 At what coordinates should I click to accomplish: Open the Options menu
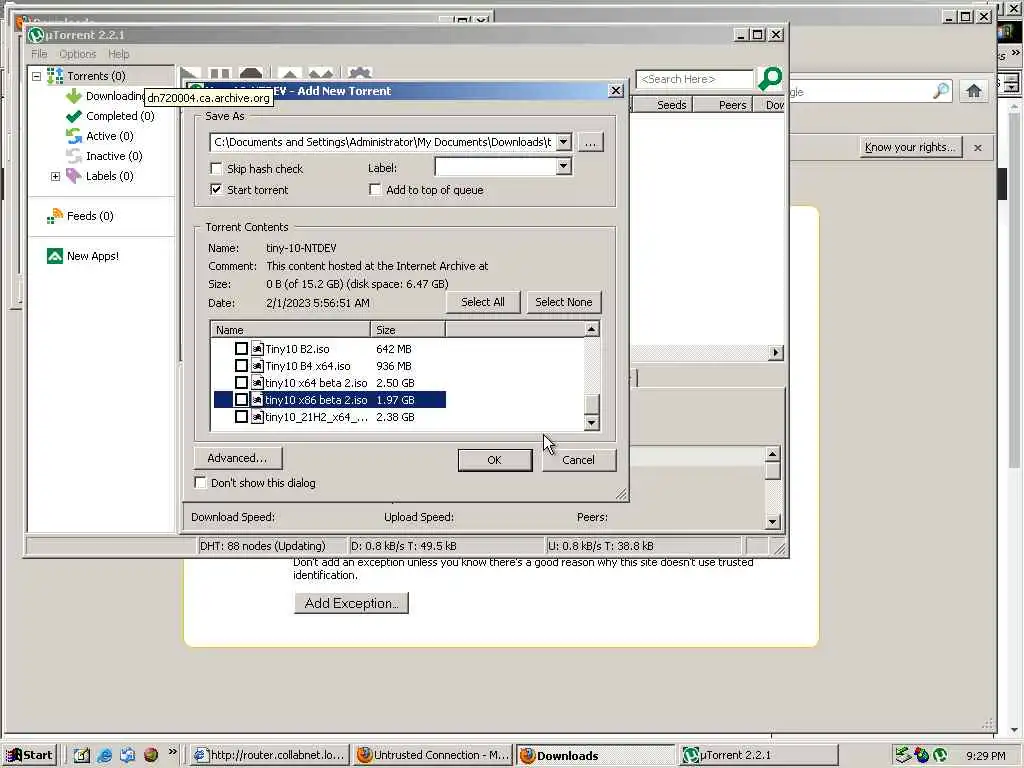click(78, 54)
